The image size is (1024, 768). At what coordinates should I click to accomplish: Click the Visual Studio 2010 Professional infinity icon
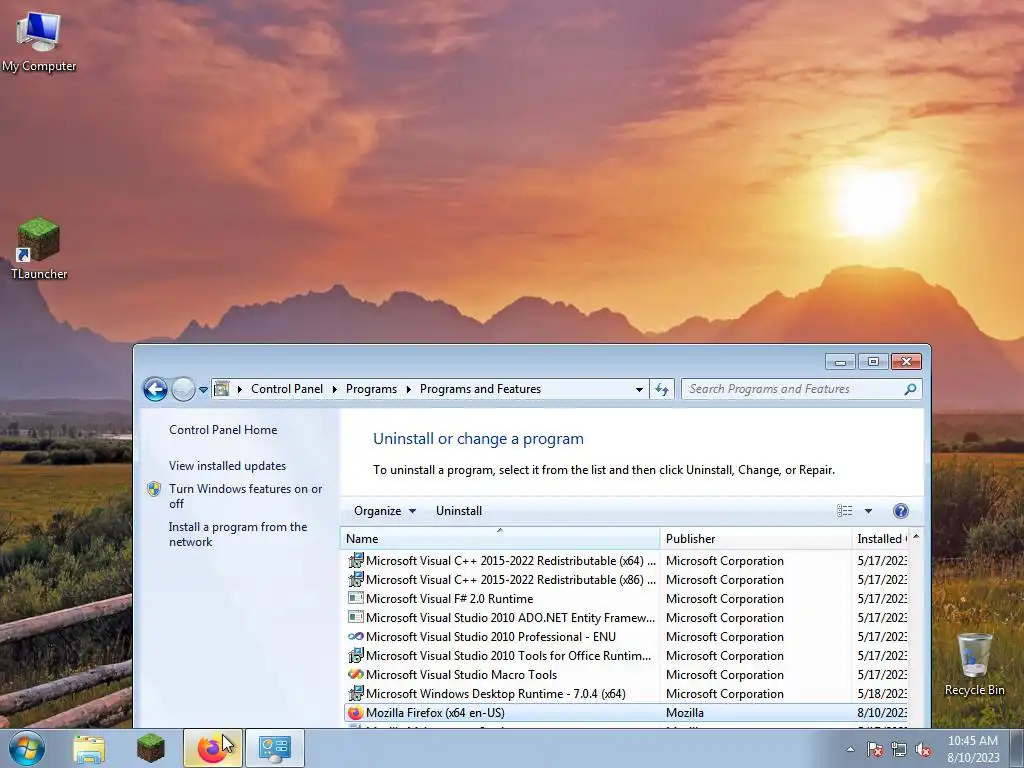tap(355, 637)
